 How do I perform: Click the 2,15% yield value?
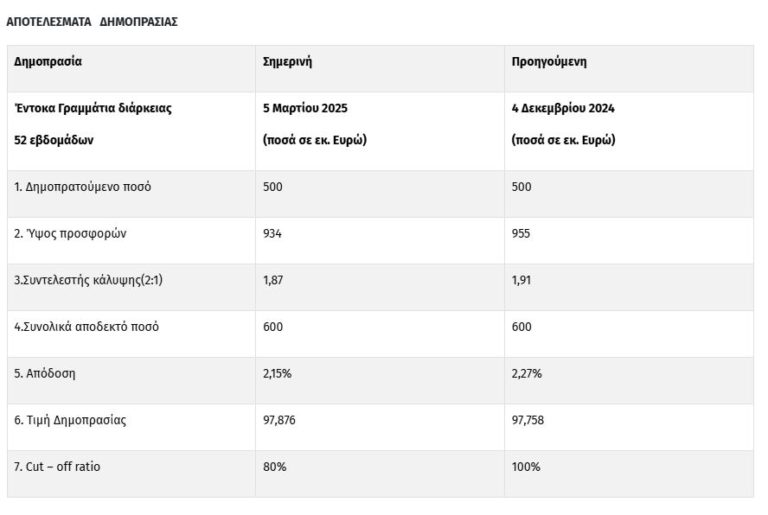click(278, 374)
